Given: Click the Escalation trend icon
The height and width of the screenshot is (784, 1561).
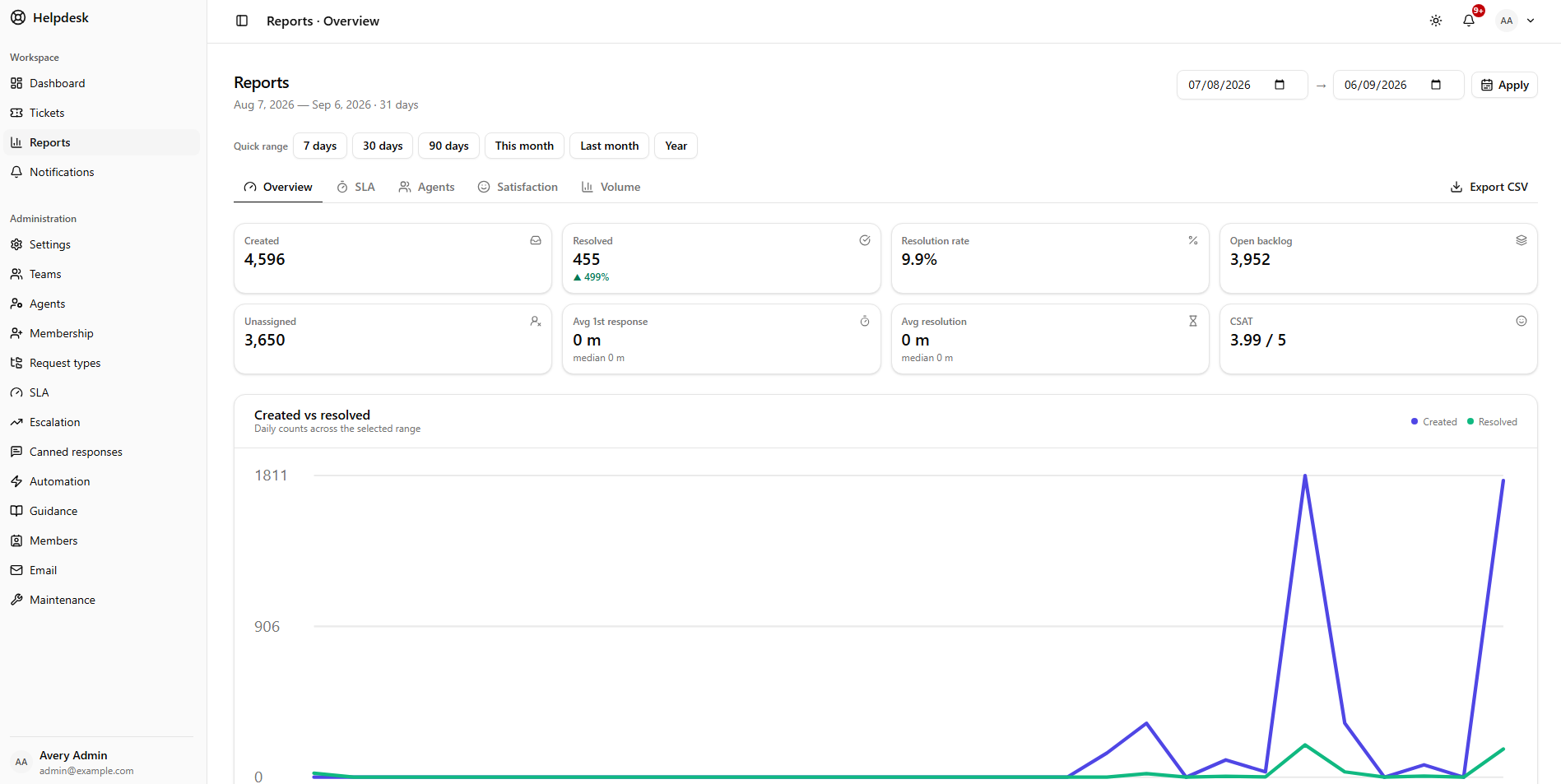Looking at the screenshot, I should tap(16, 422).
